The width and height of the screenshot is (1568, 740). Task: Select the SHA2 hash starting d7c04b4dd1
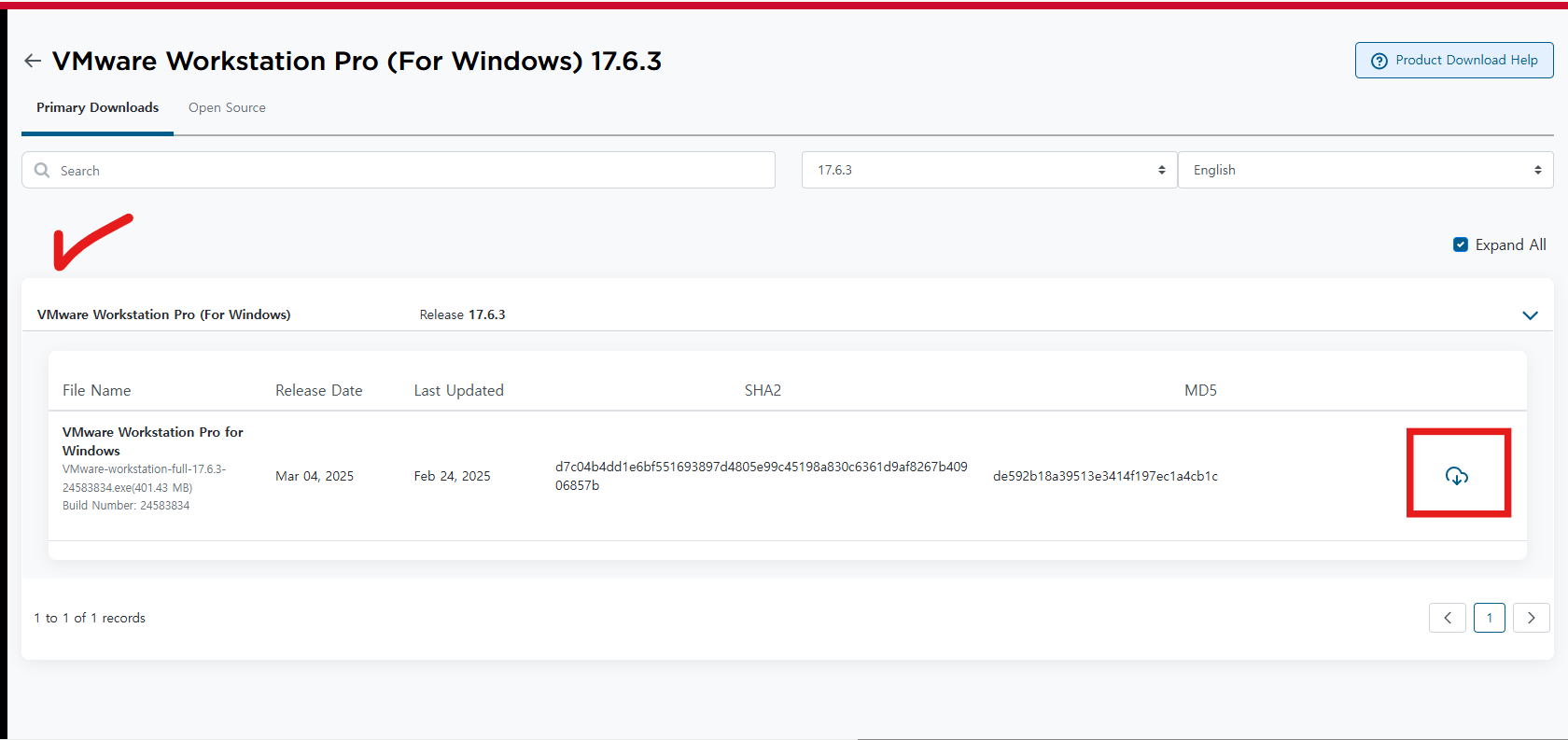pos(762,476)
